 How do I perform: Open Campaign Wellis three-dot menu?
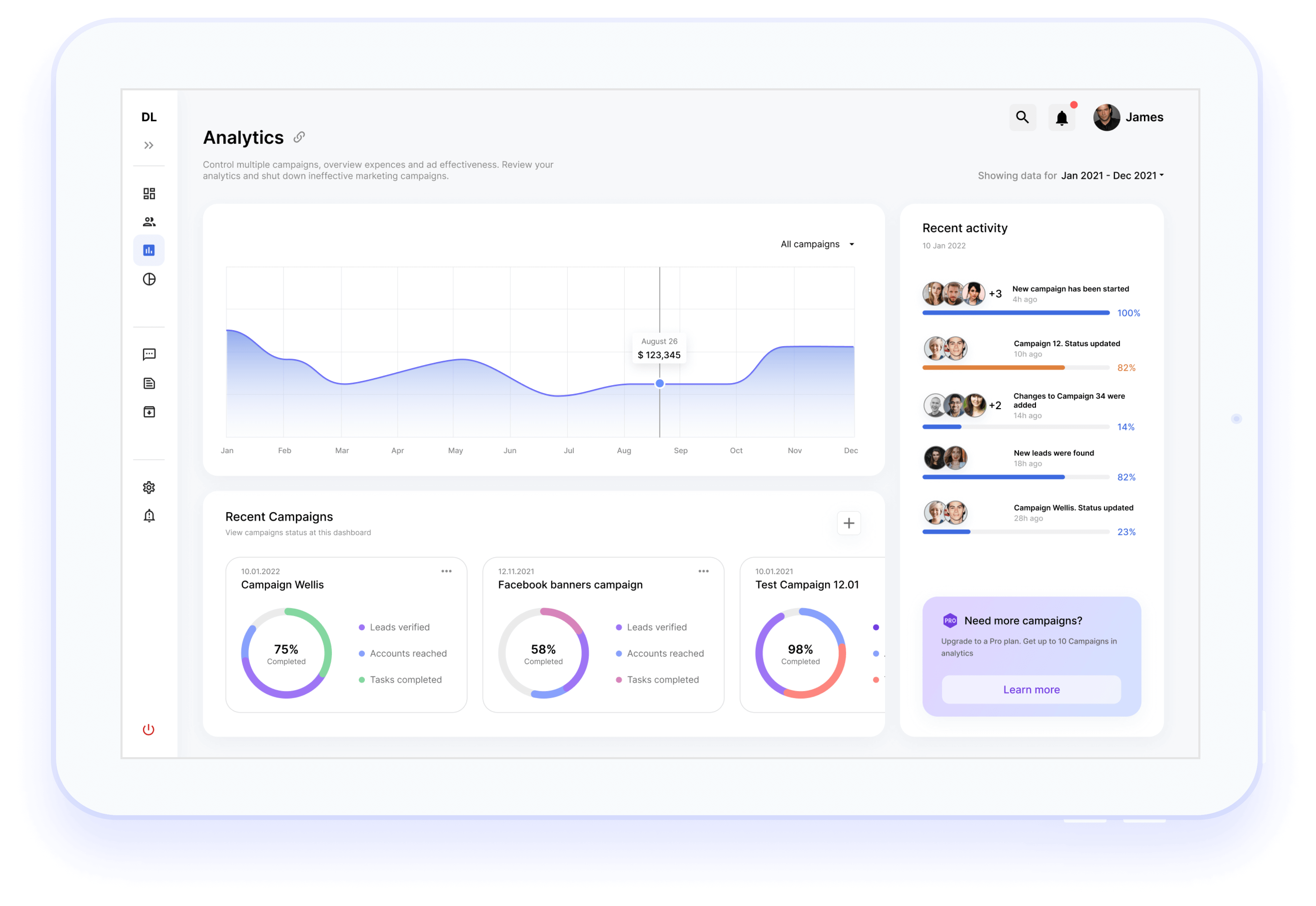point(447,571)
